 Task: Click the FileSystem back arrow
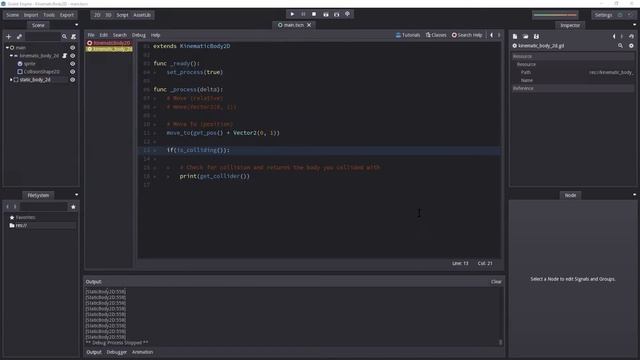[7, 207]
